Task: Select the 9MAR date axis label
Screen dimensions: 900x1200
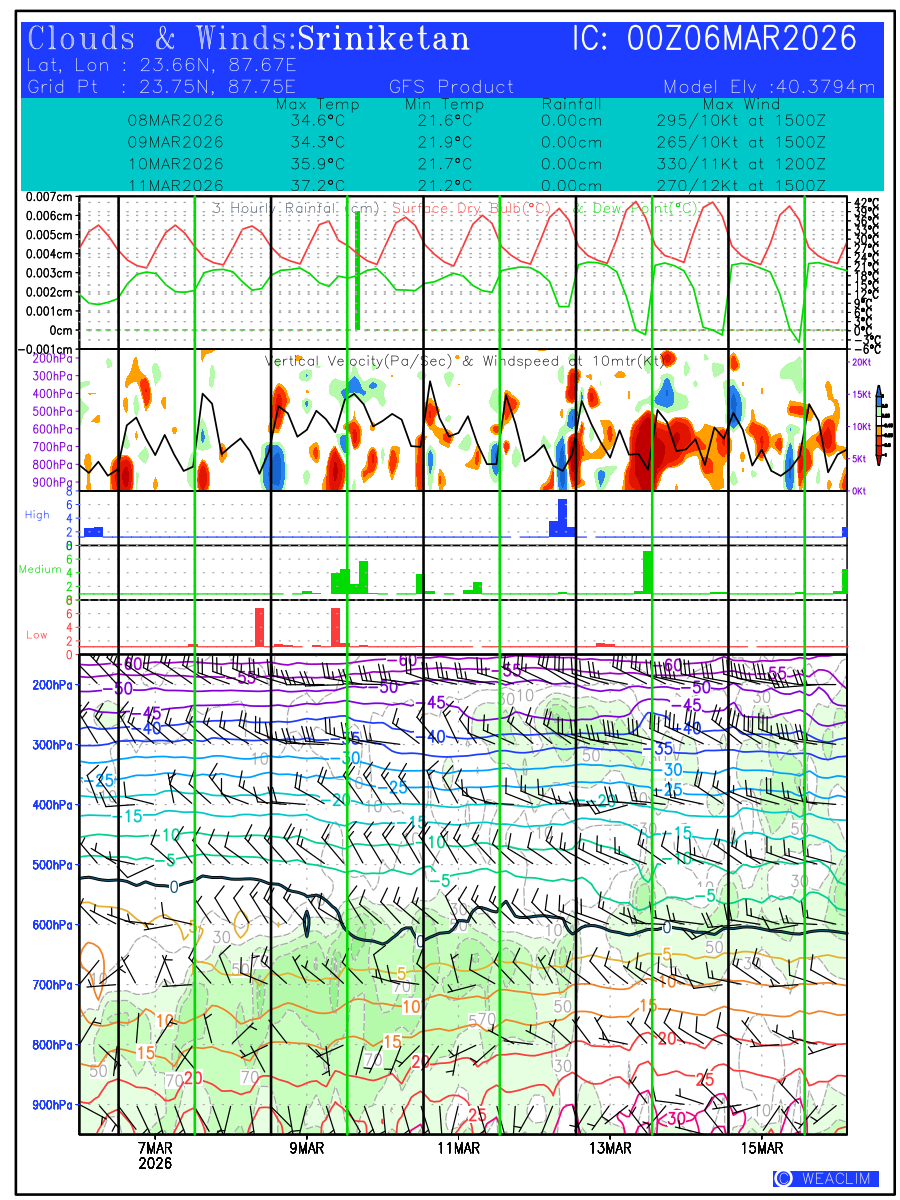Action: point(307,1147)
